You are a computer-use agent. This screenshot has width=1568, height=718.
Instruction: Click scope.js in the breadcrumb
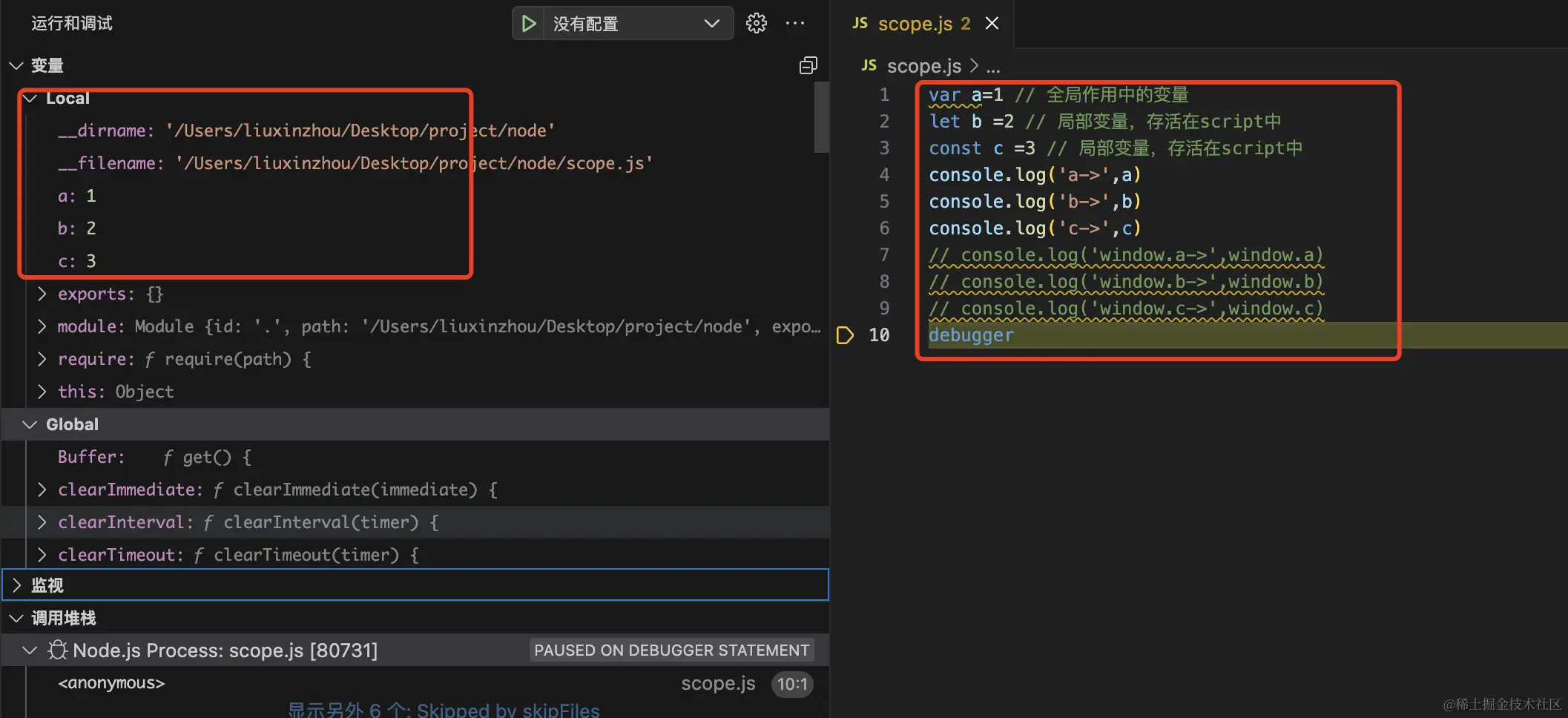923,66
